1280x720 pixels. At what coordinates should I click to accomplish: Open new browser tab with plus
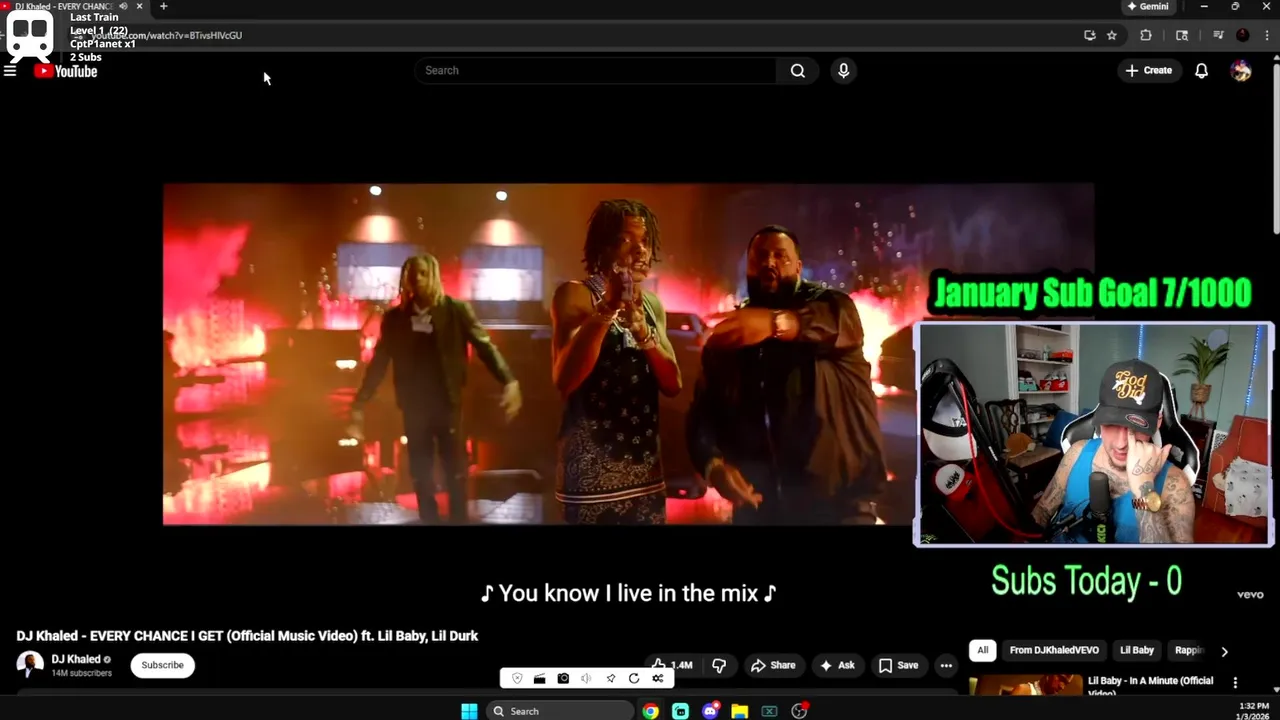click(163, 6)
